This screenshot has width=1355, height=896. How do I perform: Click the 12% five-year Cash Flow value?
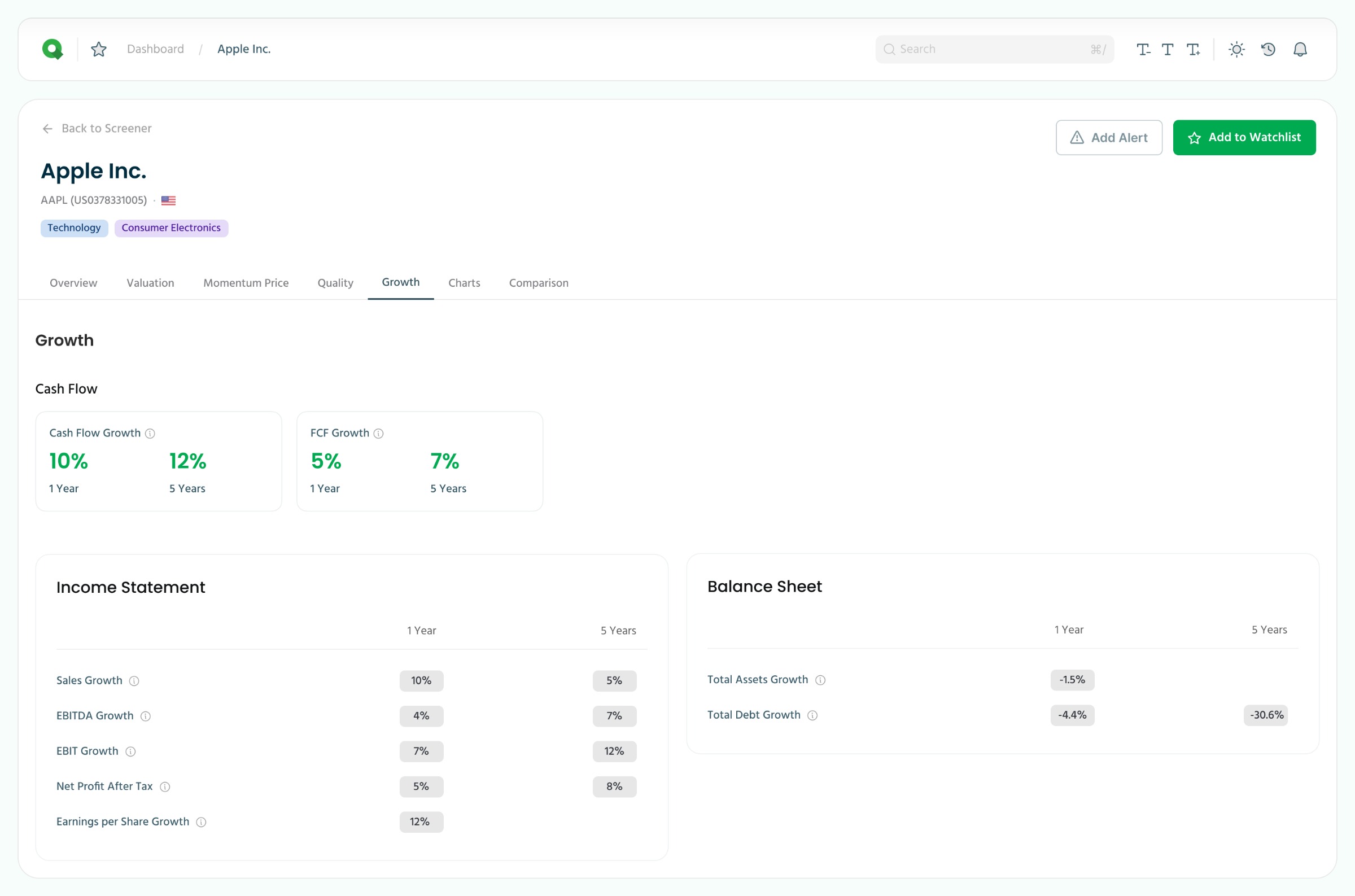(188, 461)
